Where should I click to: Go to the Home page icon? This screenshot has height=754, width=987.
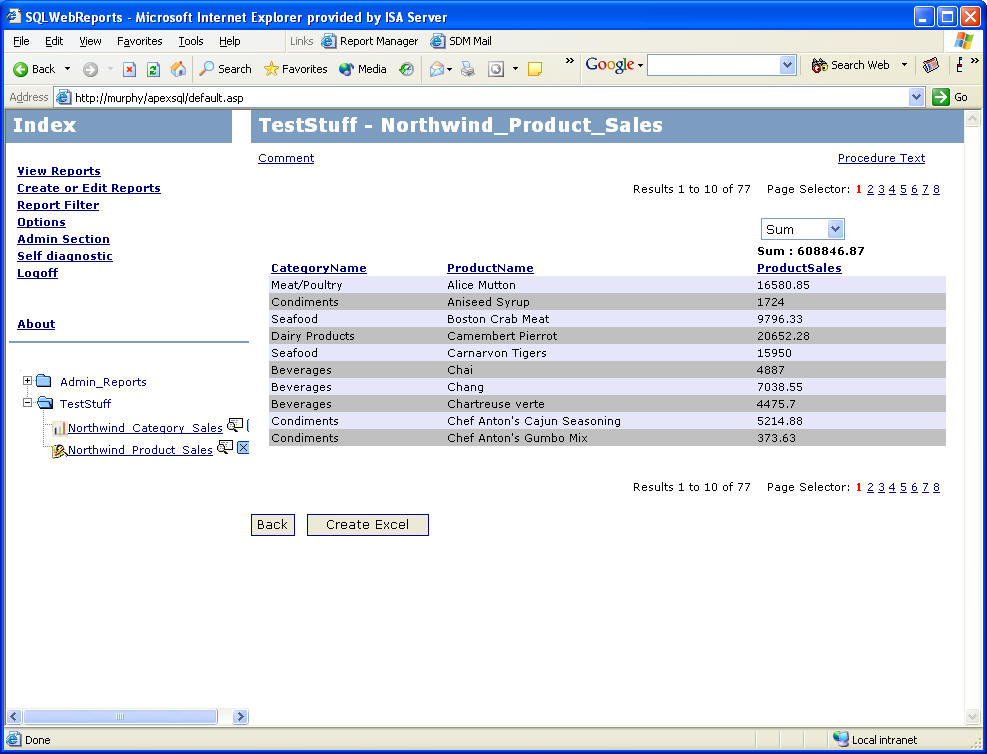coord(178,69)
